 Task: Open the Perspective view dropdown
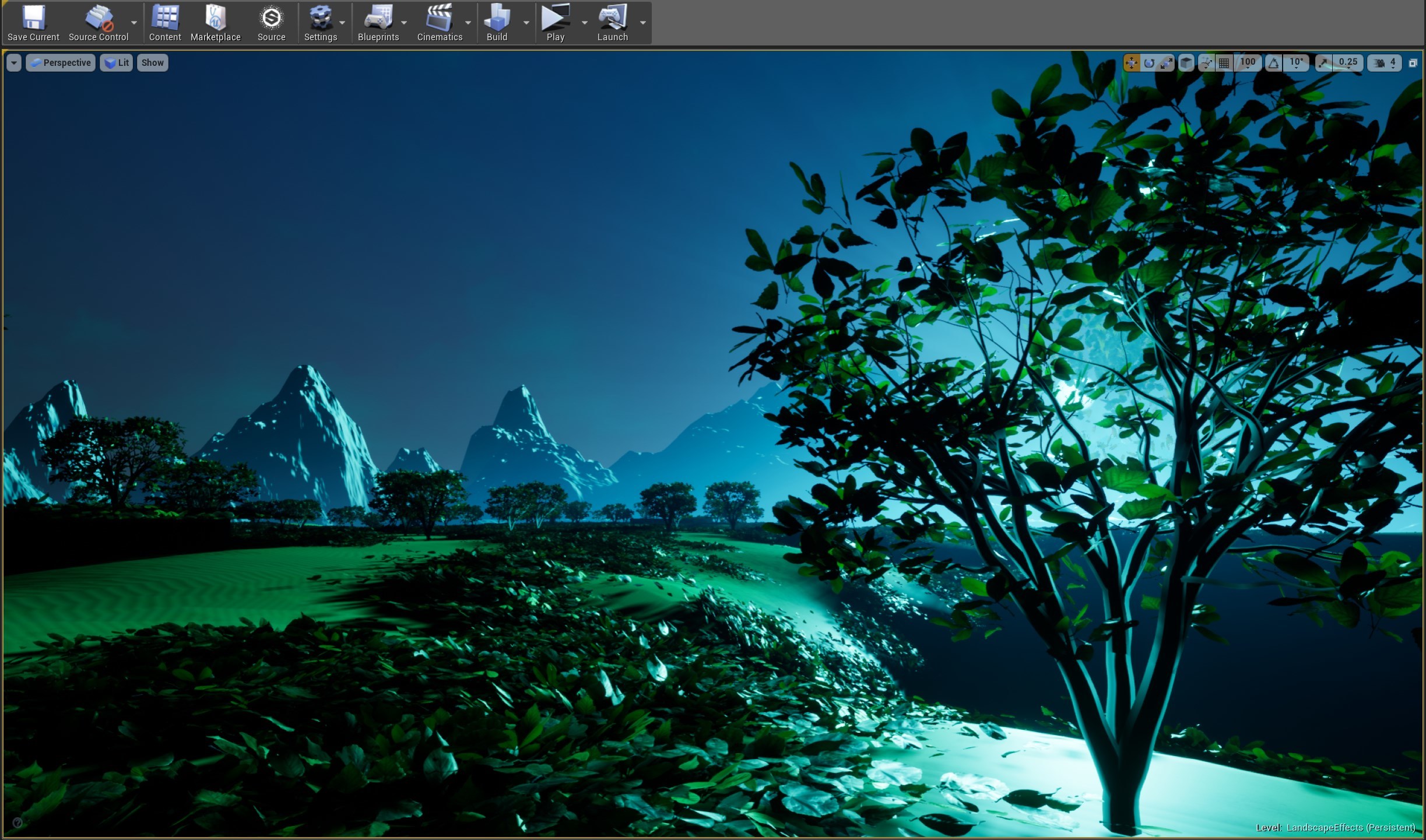(x=60, y=62)
